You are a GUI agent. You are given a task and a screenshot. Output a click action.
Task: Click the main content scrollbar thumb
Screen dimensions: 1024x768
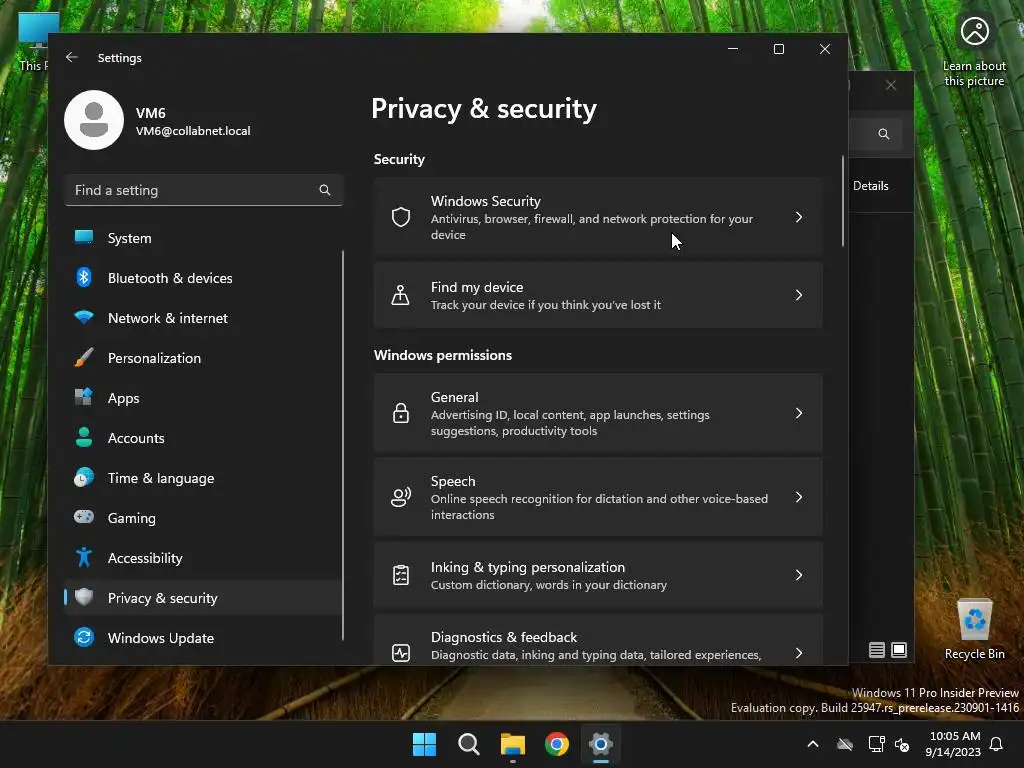[x=842, y=201]
